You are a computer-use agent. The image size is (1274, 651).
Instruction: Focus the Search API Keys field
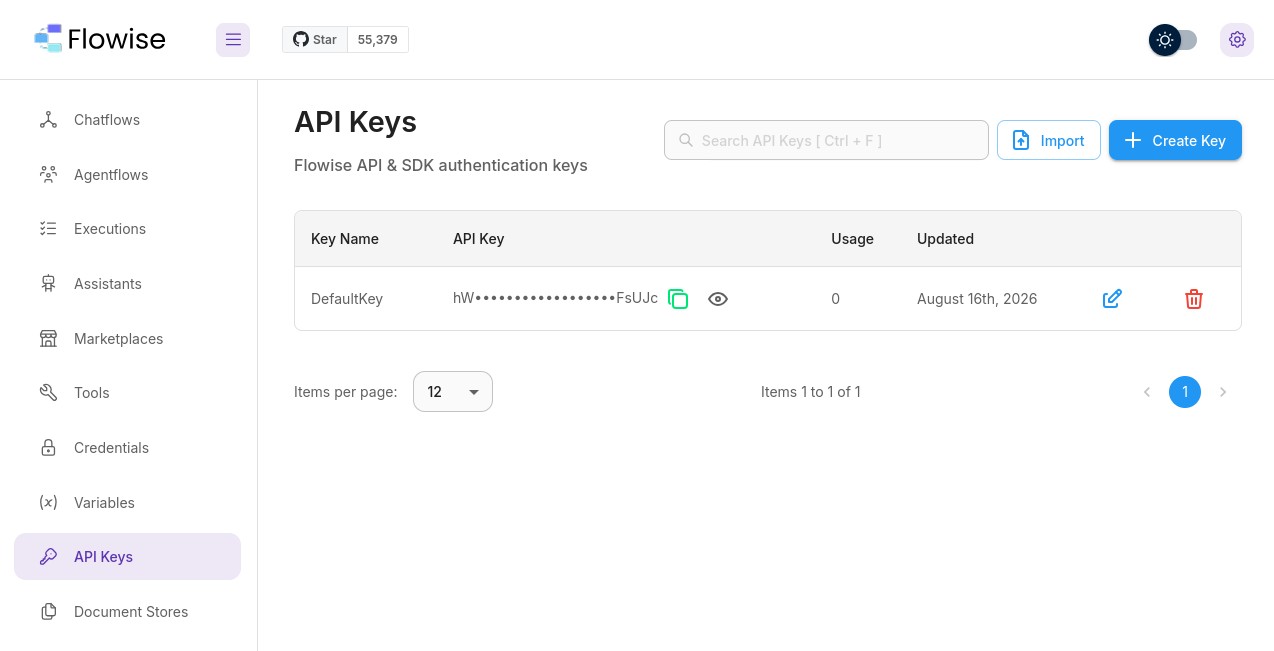[x=826, y=140]
